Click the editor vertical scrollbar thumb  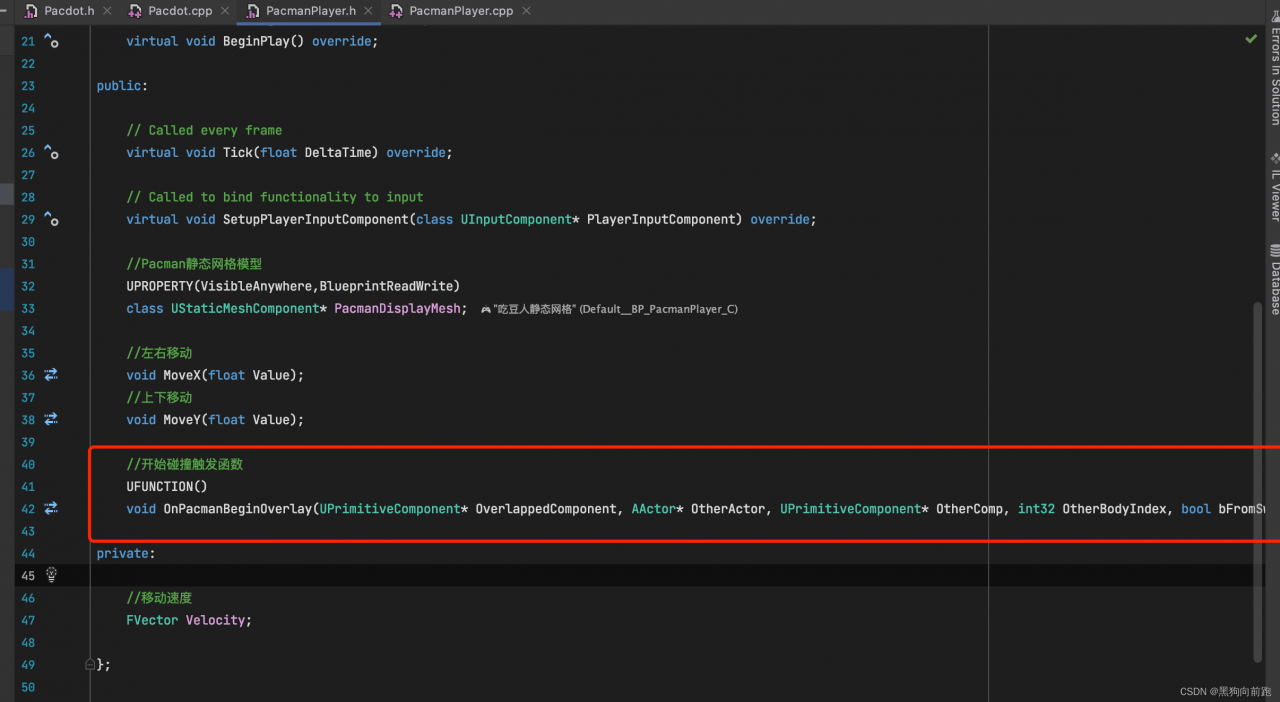pos(1257,480)
